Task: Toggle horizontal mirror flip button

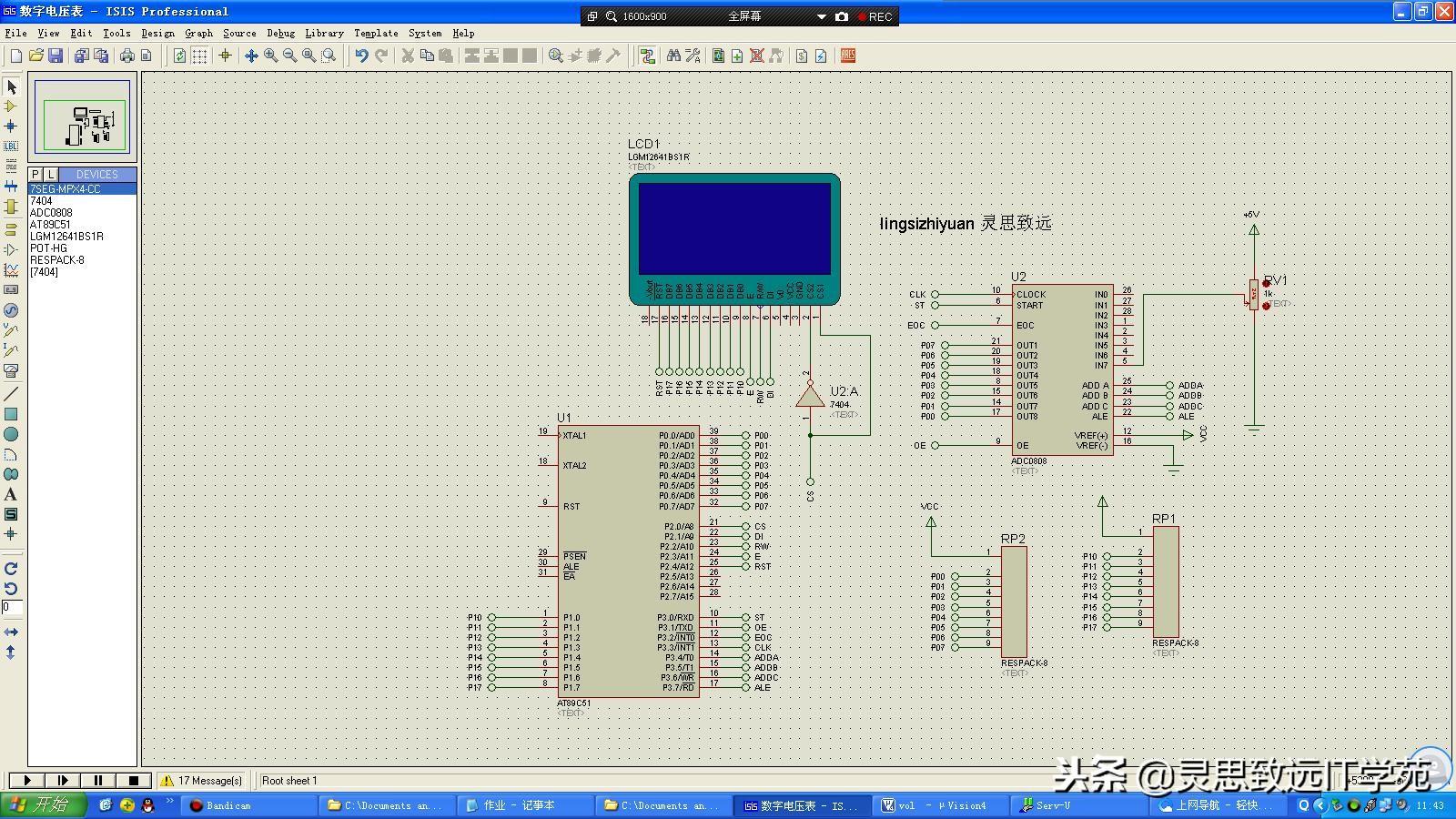Action: click(x=11, y=632)
